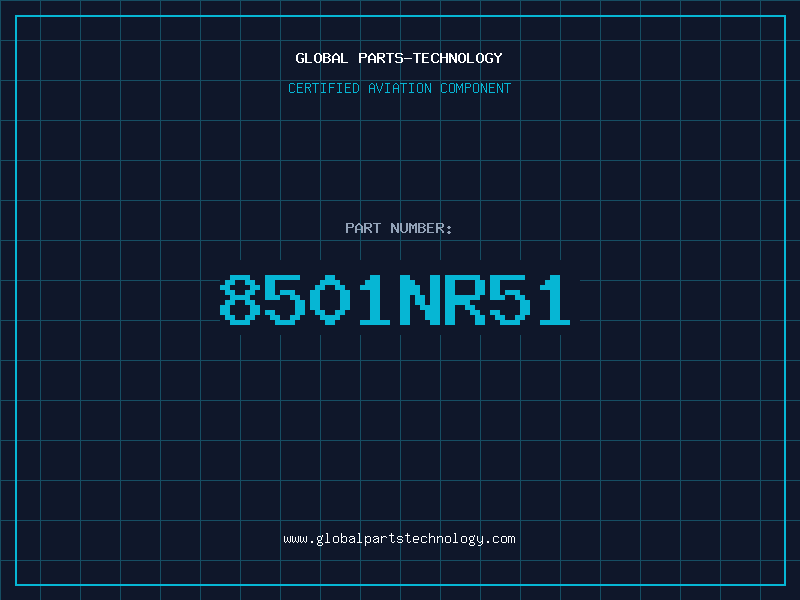This screenshot has width=800, height=600.
Task: Select the word AVIATION in the subtitle
Action: pyautogui.click(x=399, y=88)
